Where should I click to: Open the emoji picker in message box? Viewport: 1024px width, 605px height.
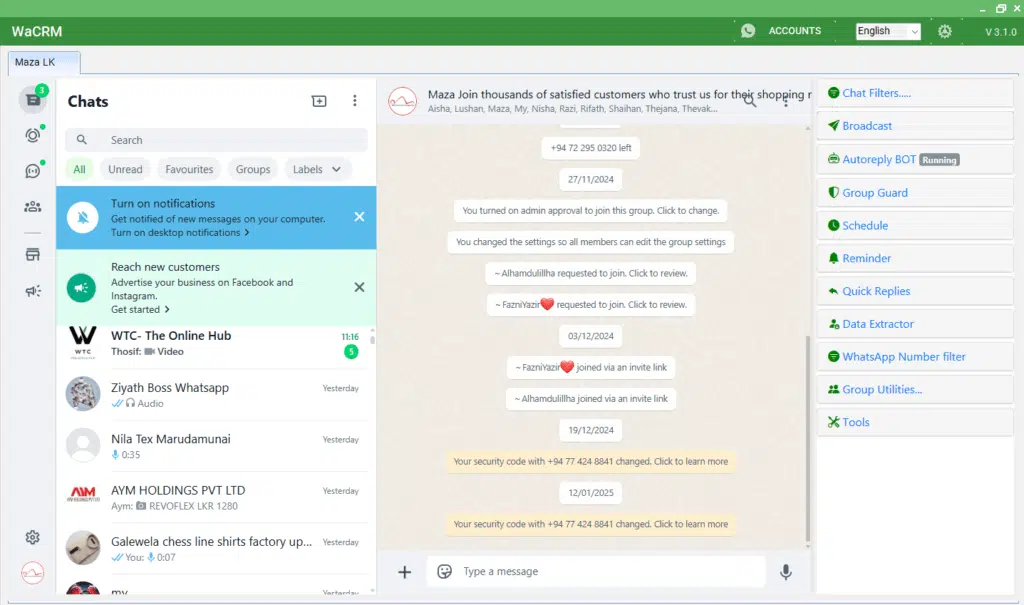(445, 572)
